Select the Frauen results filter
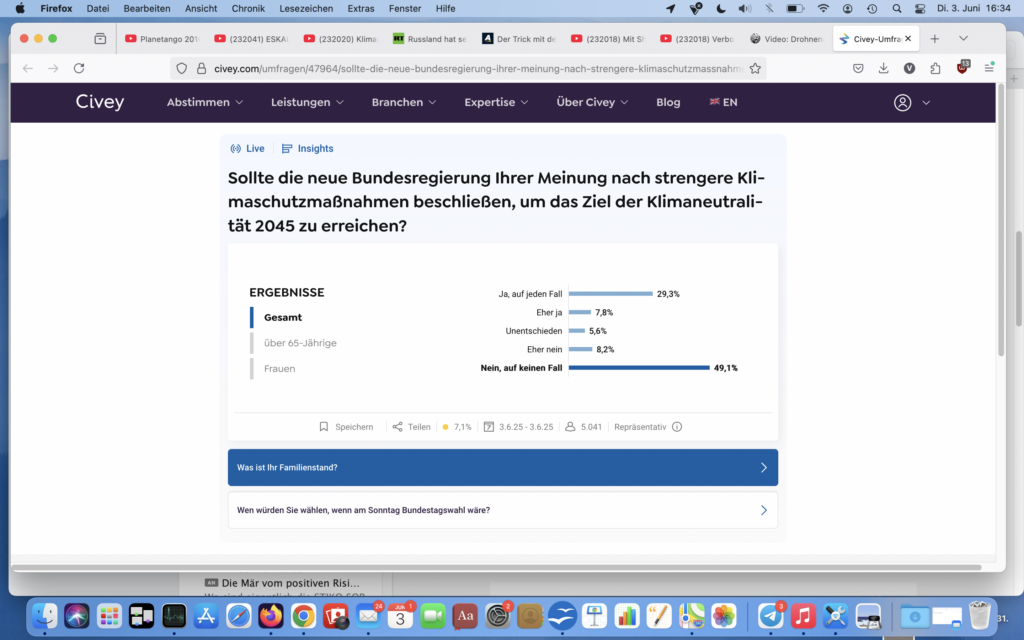Viewport: 1024px width, 640px height. [279, 369]
